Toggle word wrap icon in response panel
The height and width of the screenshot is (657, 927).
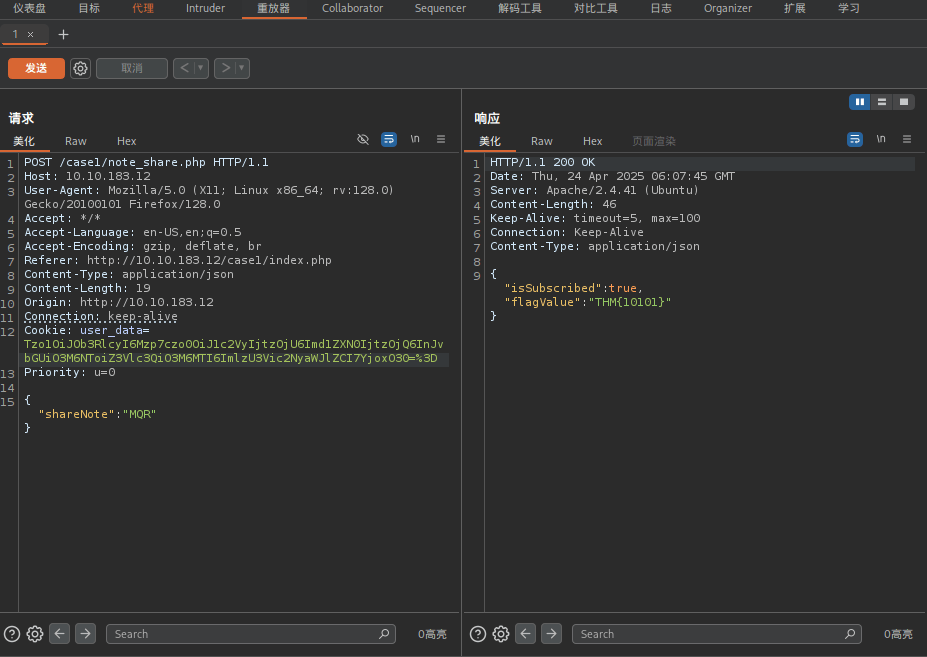tap(855, 140)
